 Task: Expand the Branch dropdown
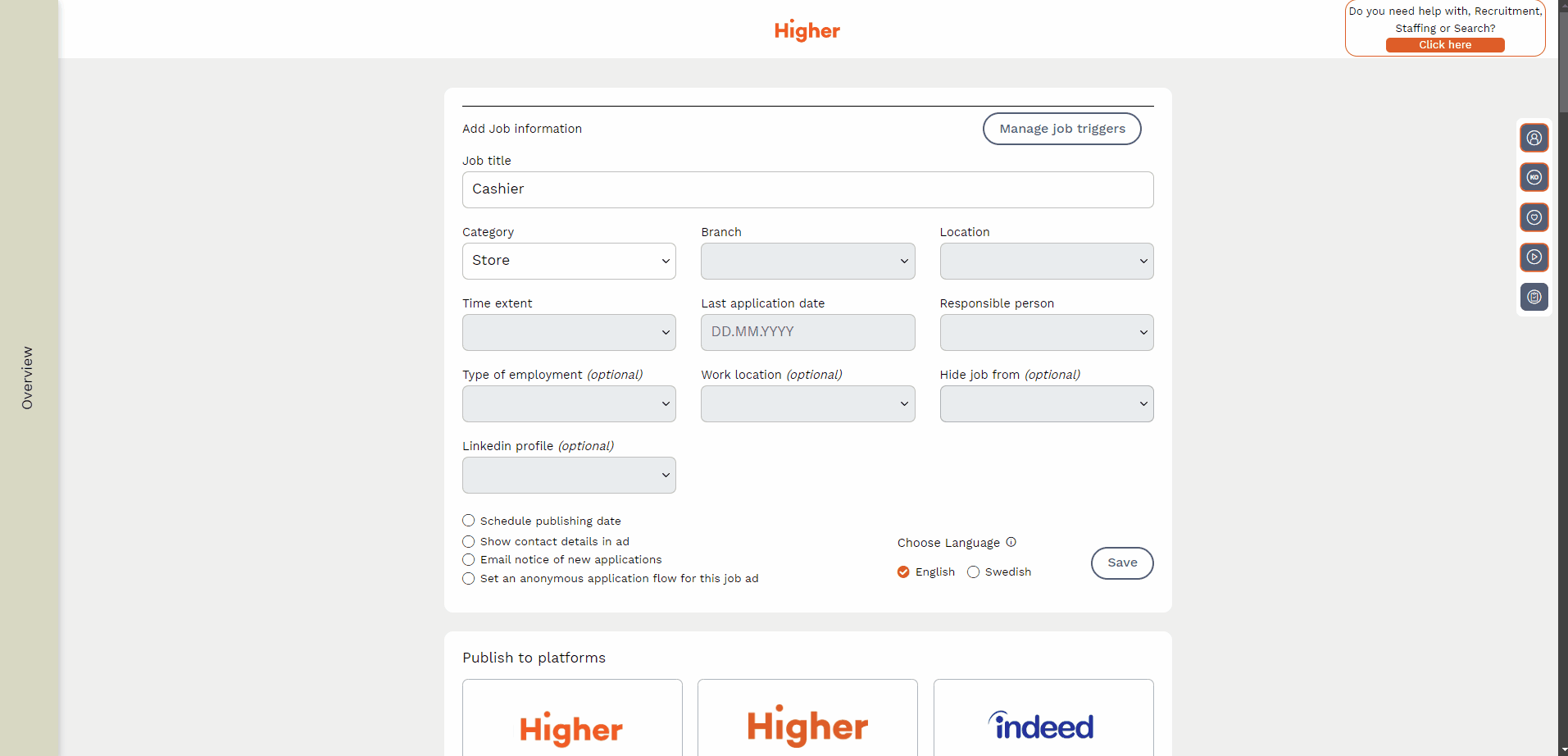pos(807,261)
